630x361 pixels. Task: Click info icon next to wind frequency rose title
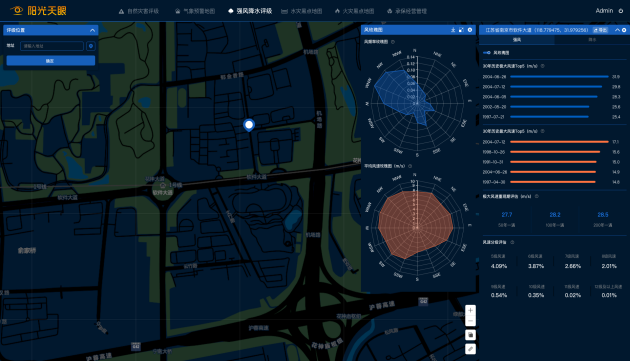(x=393, y=42)
